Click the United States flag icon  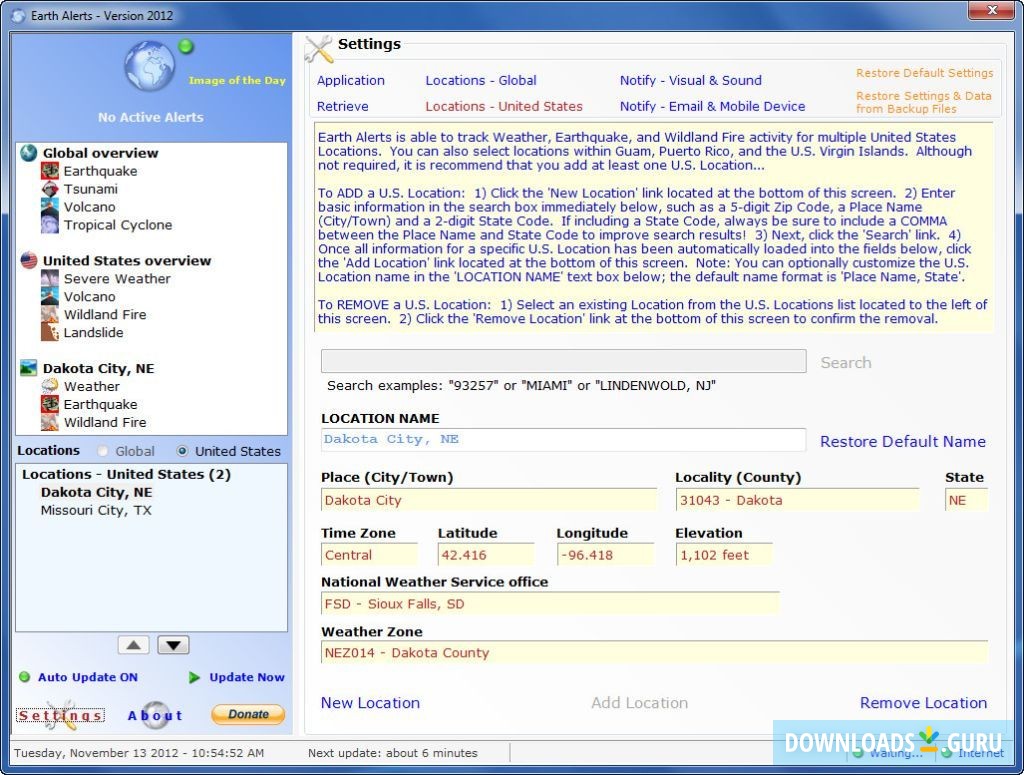pyautogui.click(x=29, y=261)
